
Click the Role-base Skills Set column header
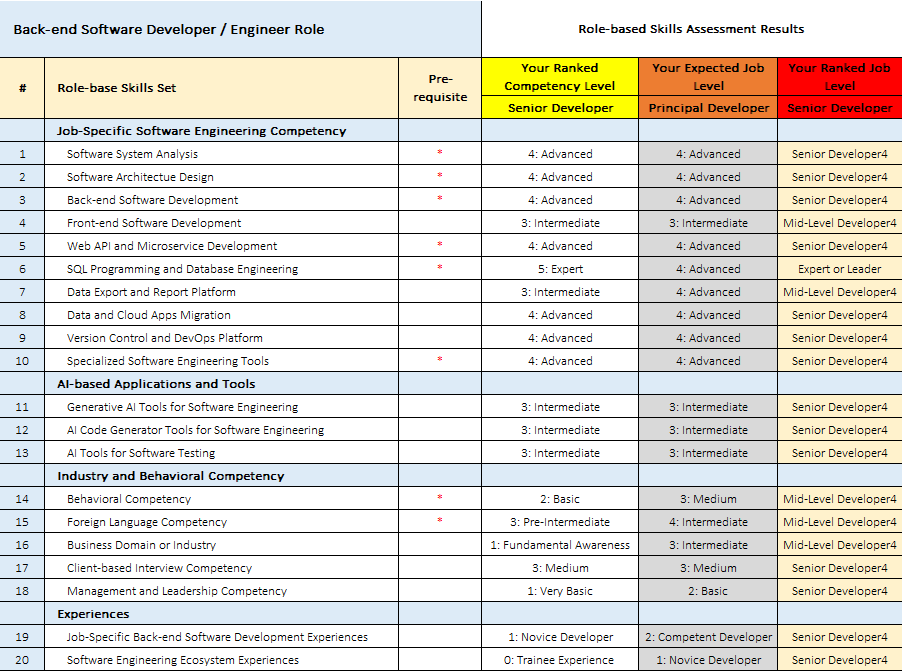click(116, 88)
